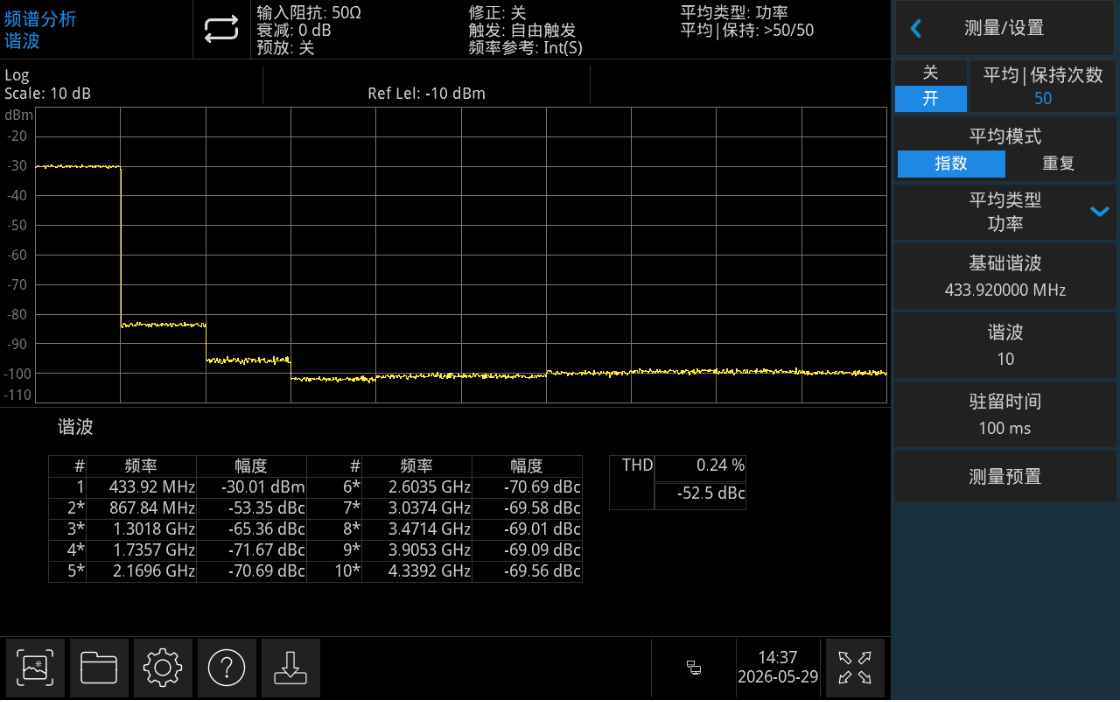Click the network connection status icon
The width and height of the screenshot is (1120, 702).
(x=694, y=668)
